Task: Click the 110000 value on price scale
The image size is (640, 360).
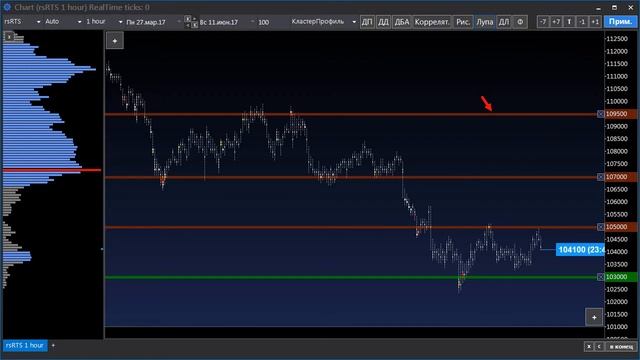Action: [x=617, y=101]
